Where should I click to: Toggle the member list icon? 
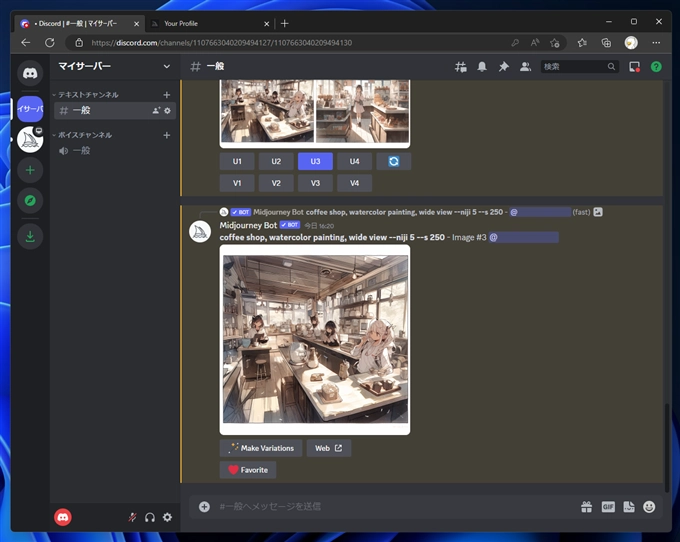click(525, 67)
